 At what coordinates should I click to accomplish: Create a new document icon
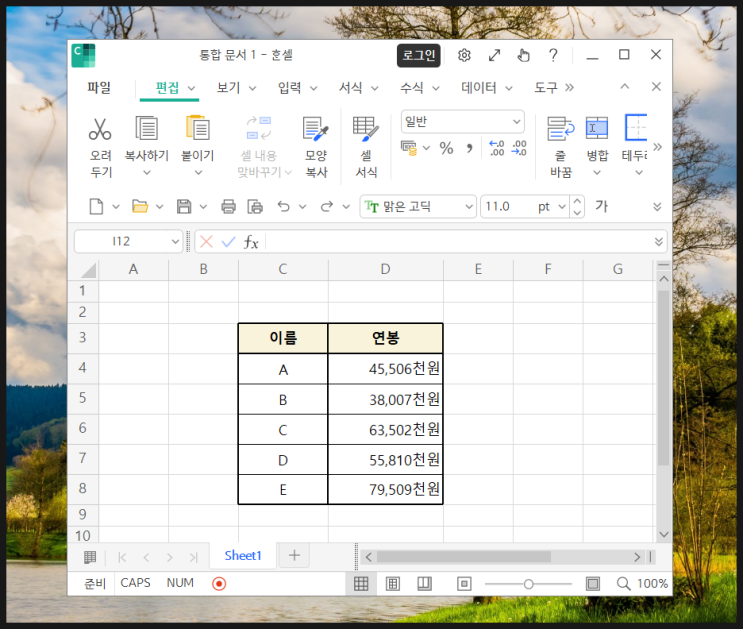(96, 207)
